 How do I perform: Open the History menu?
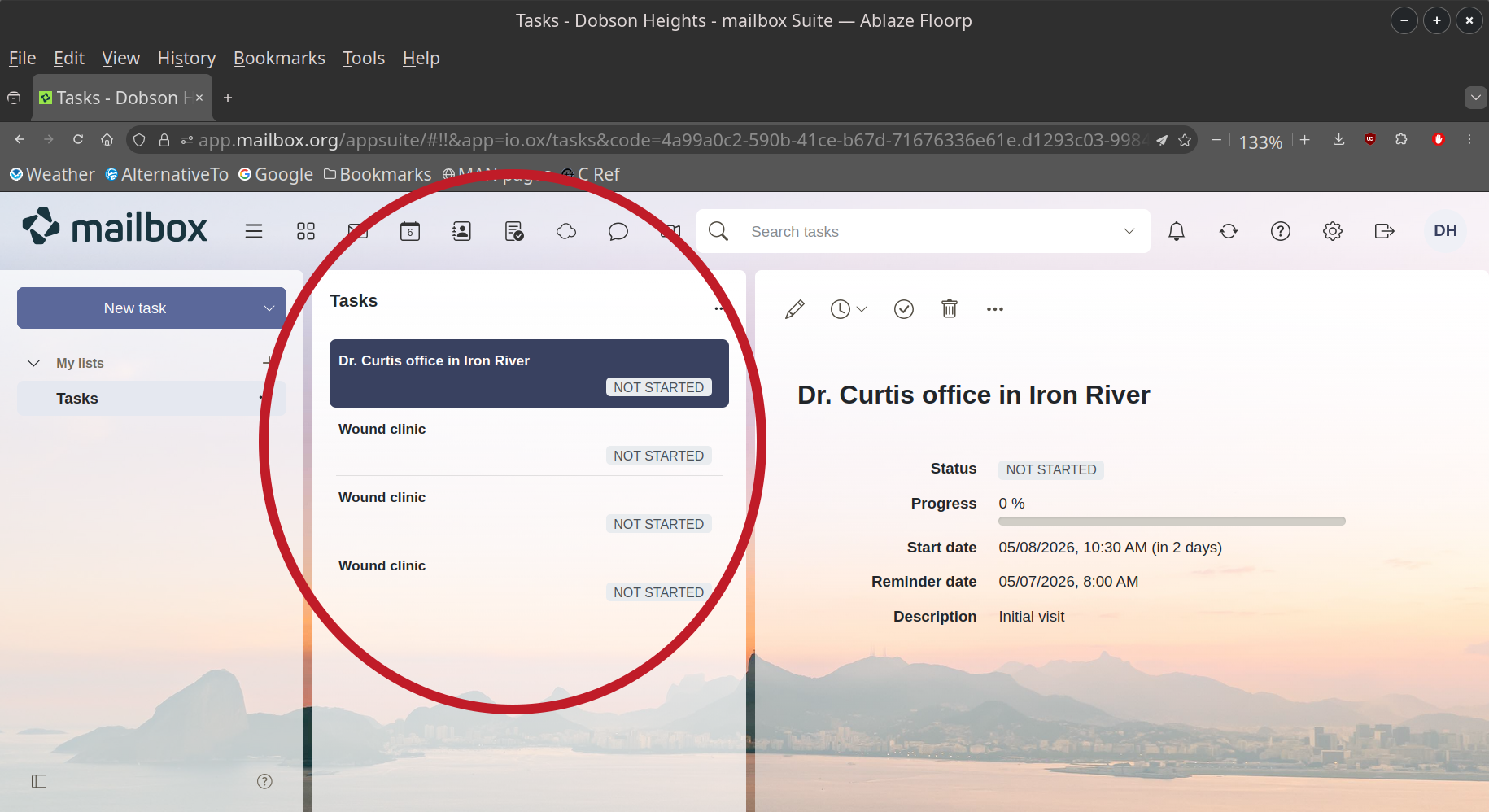coord(186,59)
